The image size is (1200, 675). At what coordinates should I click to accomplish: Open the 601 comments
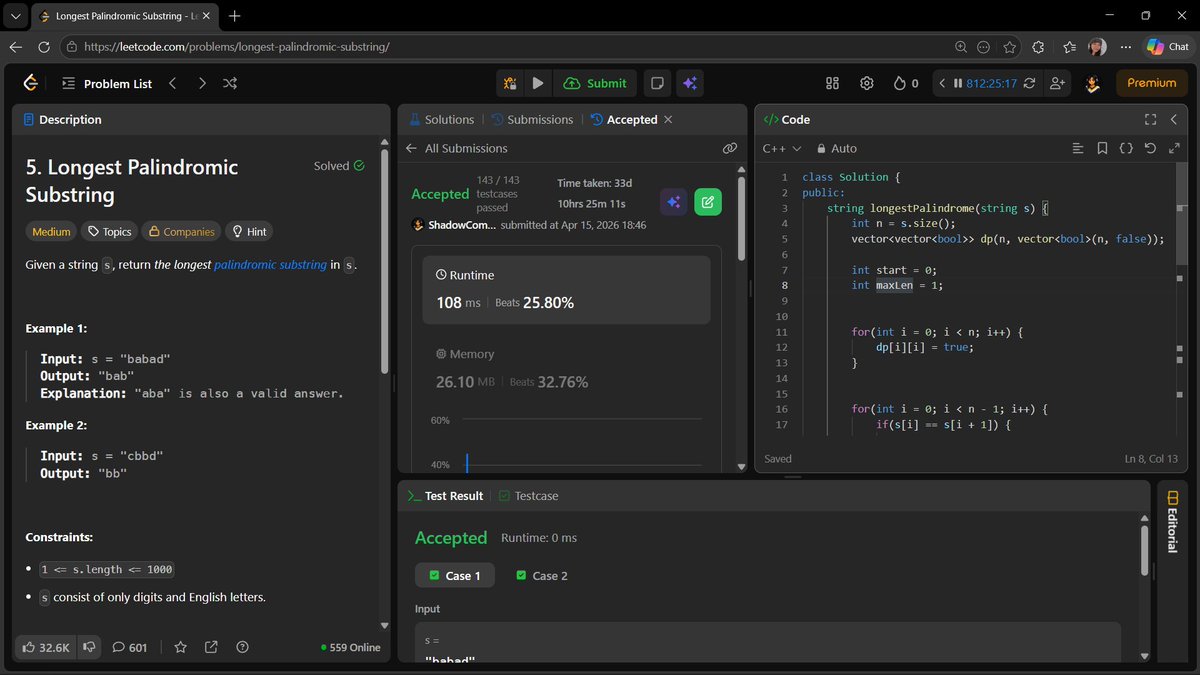point(129,647)
